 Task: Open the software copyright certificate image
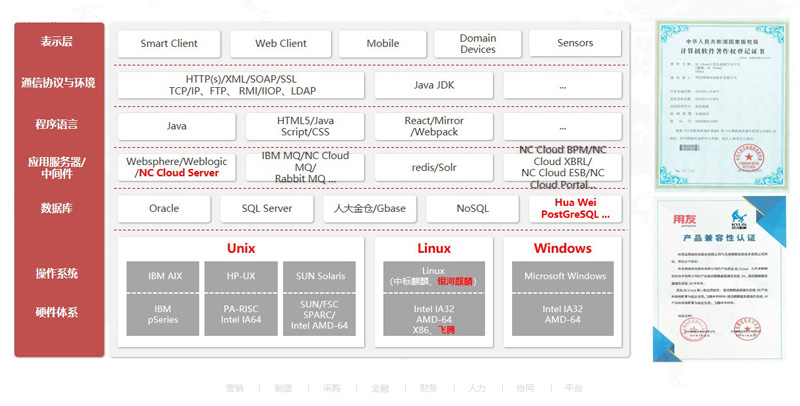[x=719, y=104]
